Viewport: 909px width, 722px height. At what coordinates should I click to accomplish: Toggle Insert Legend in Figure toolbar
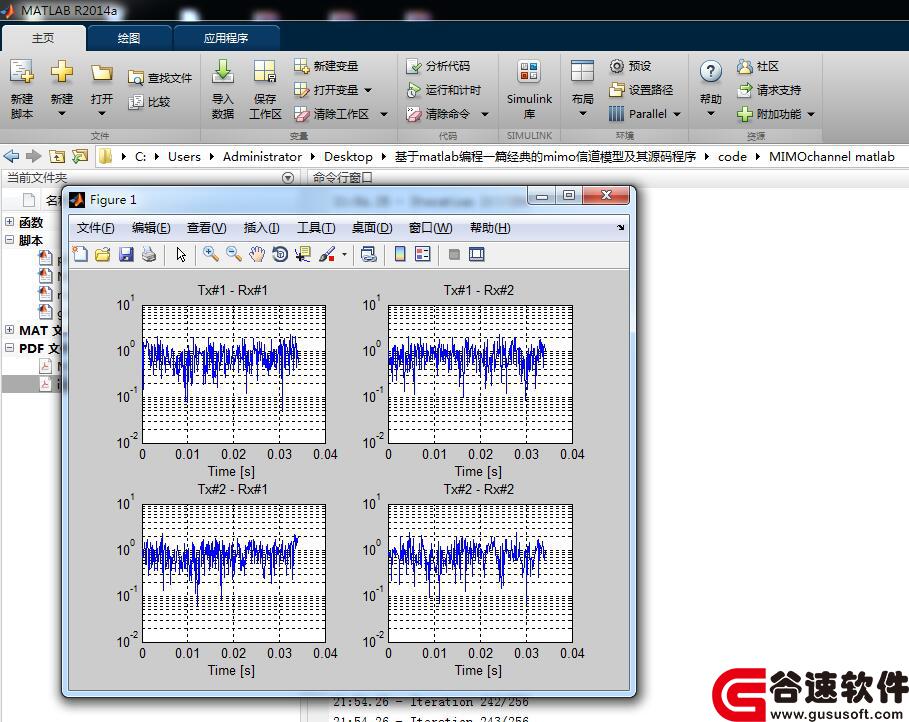423,254
